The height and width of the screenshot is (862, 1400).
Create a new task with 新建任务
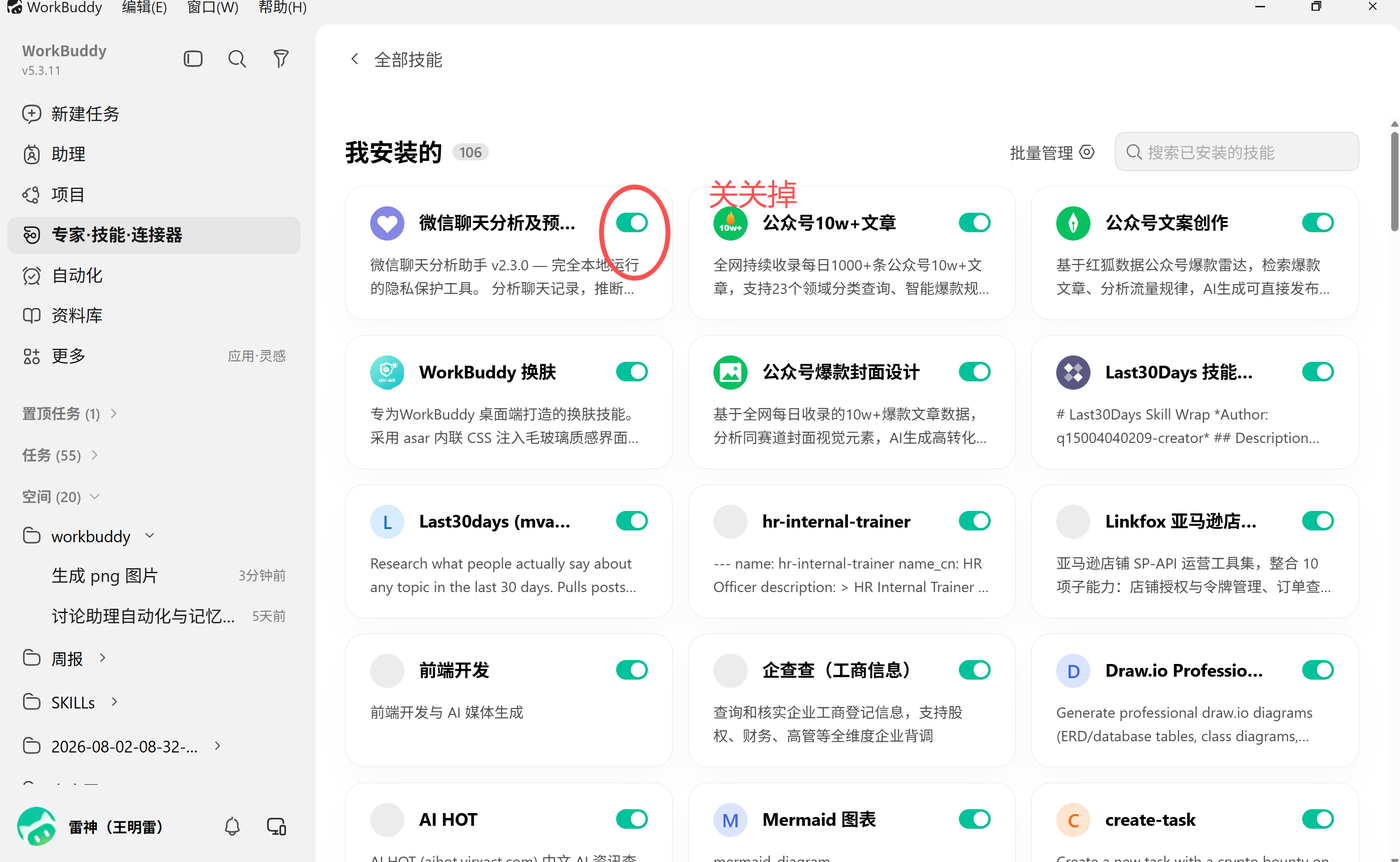point(154,114)
